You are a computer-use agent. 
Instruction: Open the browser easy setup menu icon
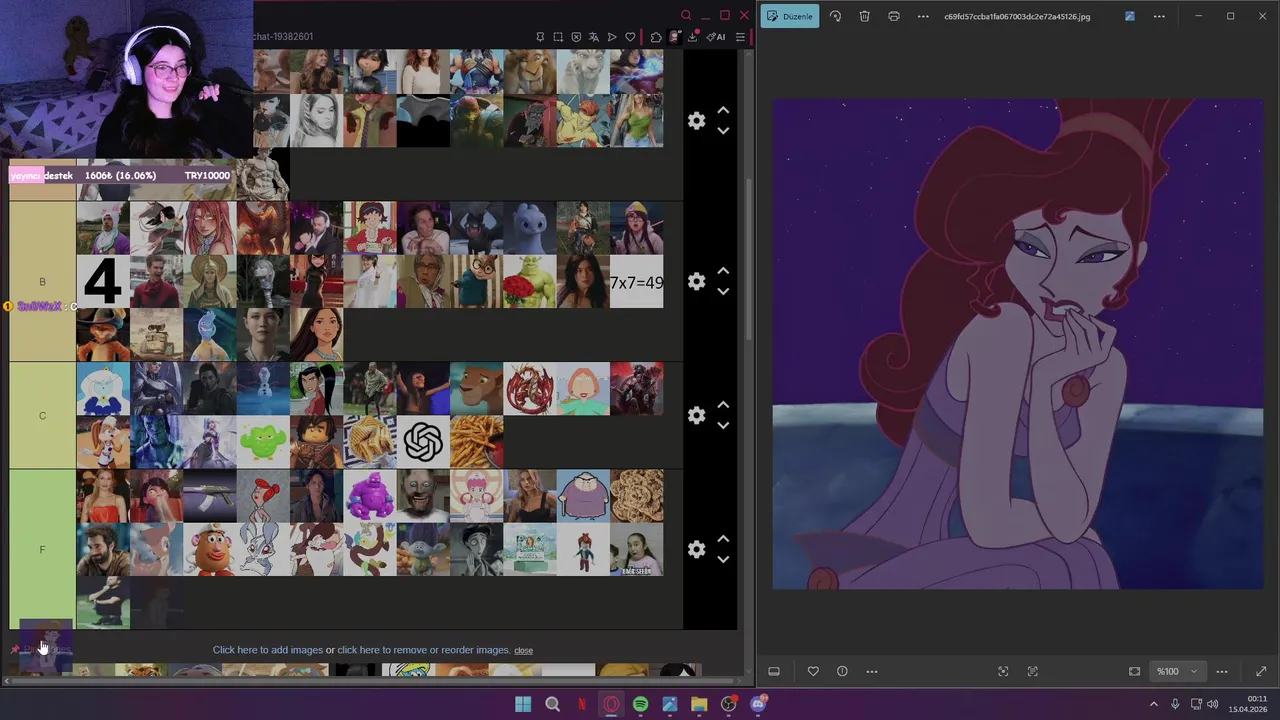click(x=740, y=37)
